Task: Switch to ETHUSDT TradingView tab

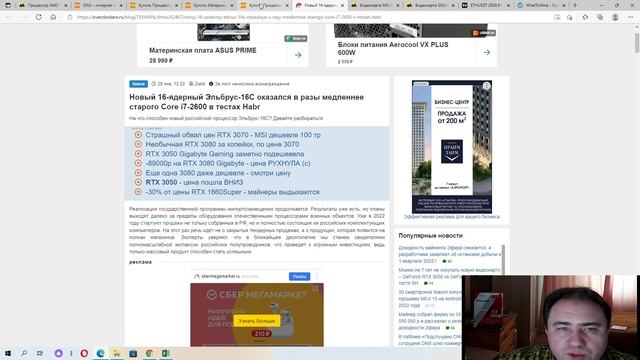Action: pyautogui.click(x=486, y=5)
